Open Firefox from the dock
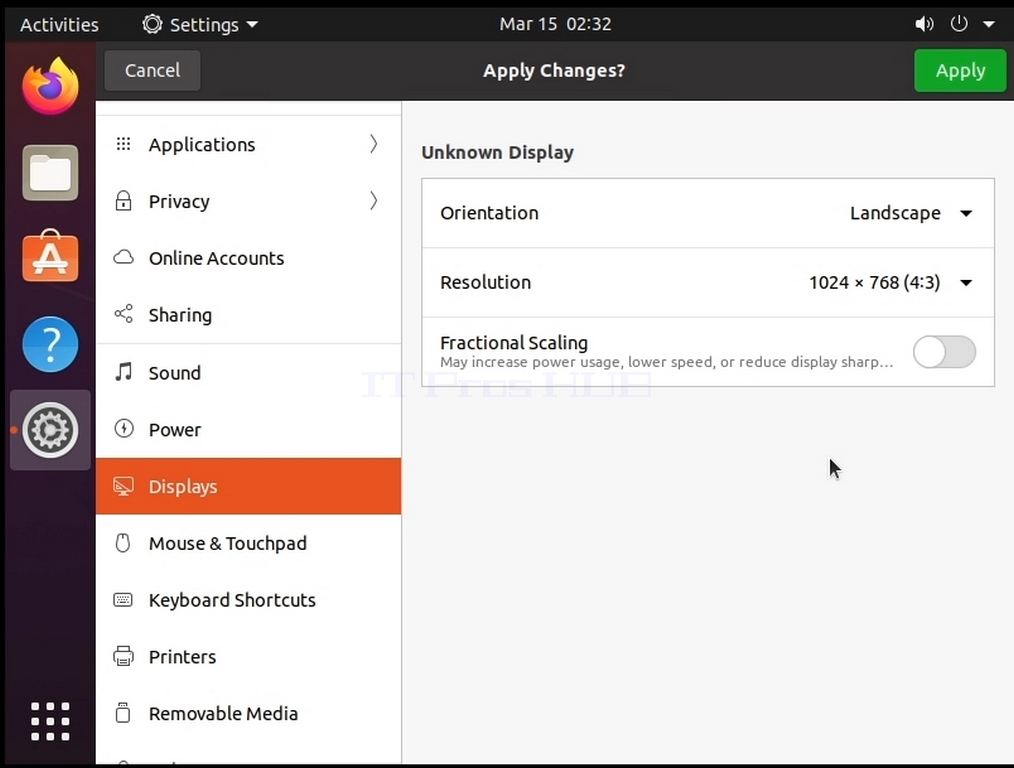Viewport: 1014px width, 768px height. [50, 87]
